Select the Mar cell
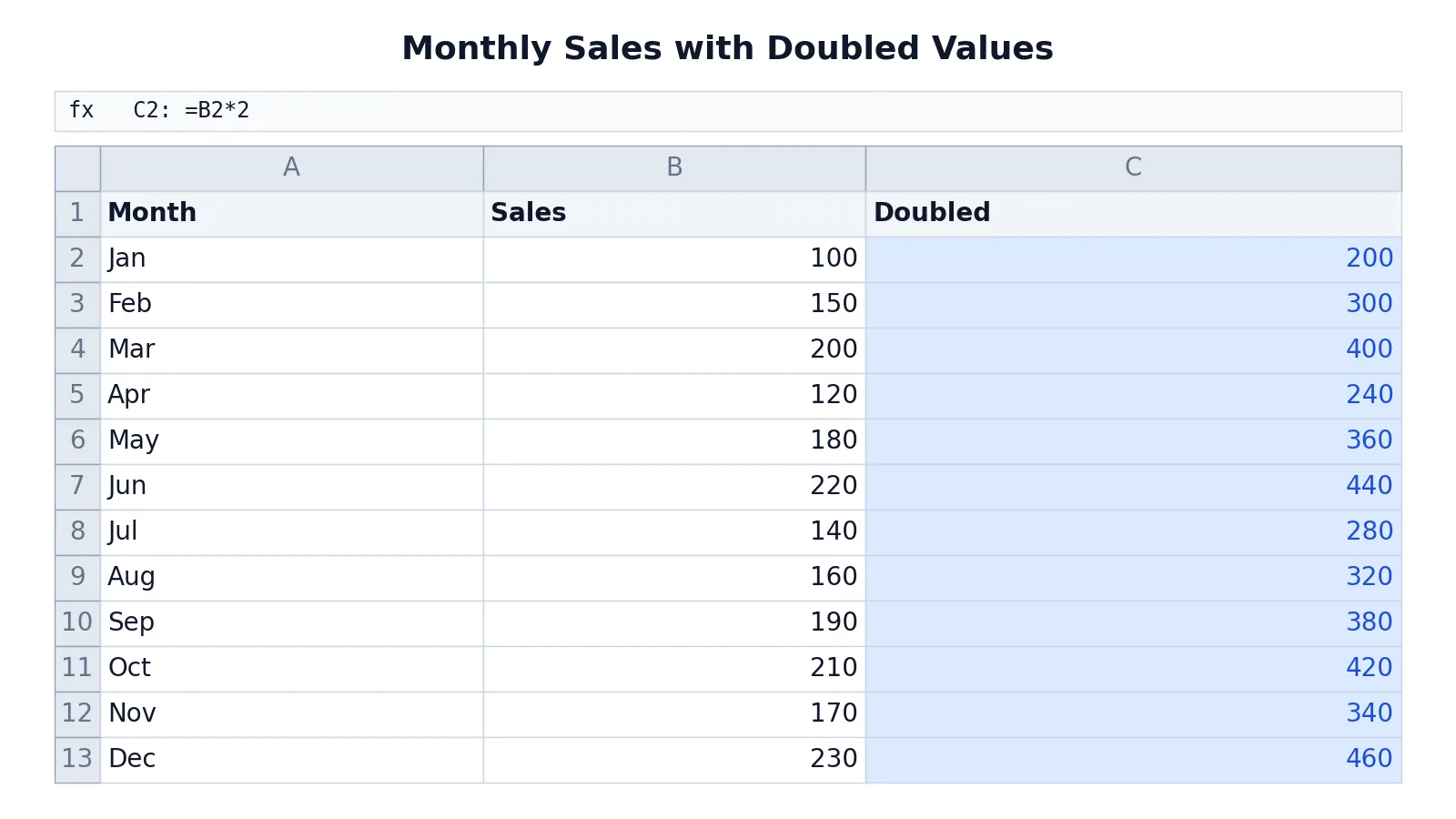The height and width of the screenshot is (819, 1456). 291,350
